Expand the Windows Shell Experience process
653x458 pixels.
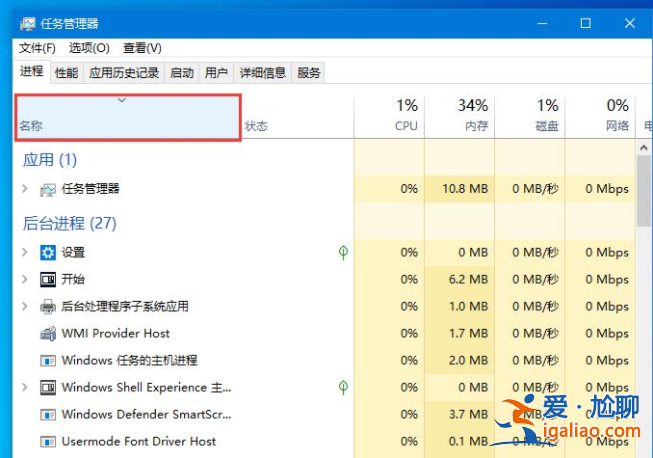tap(25, 387)
